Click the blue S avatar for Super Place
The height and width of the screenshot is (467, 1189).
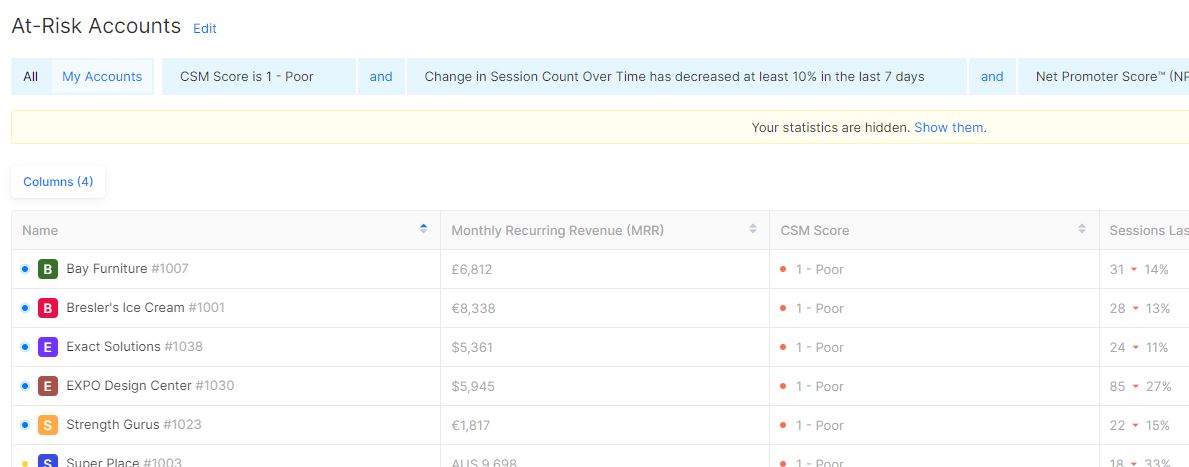click(48, 461)
